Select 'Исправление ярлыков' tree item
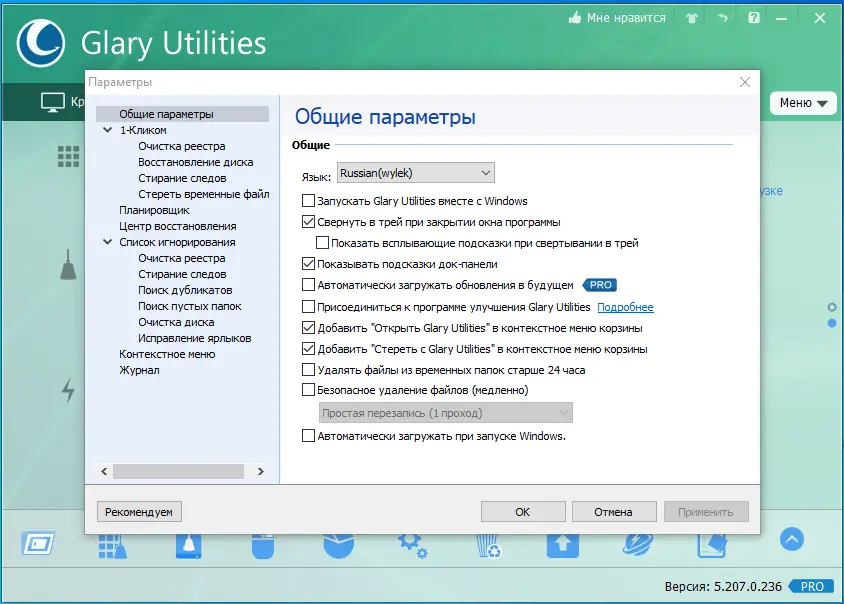This screenshot has width=844, height=604. point(194,338)
